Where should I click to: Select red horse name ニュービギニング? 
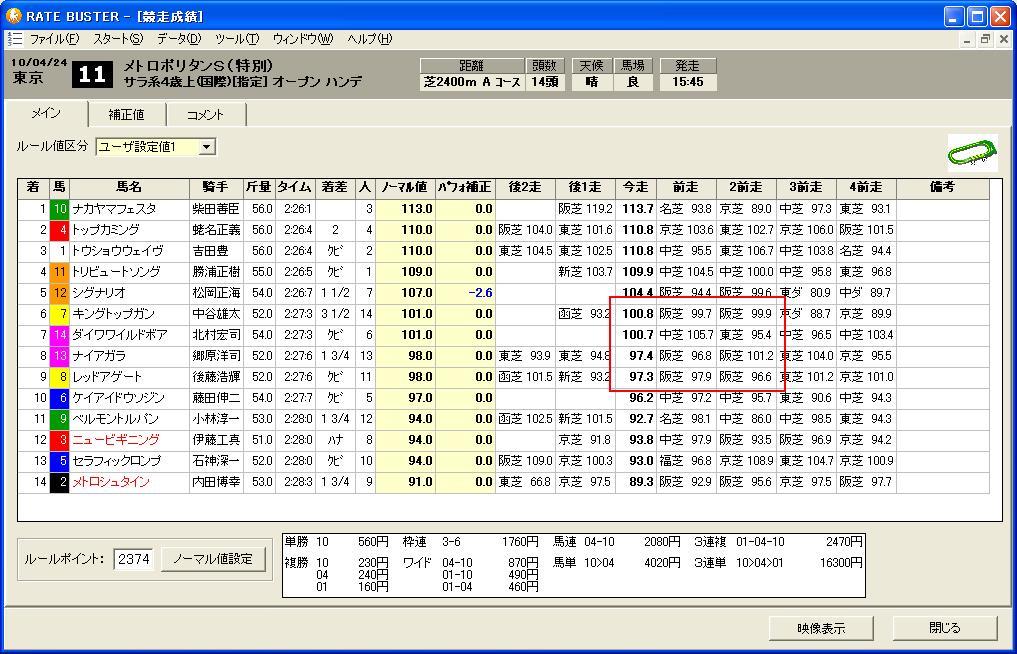[115, 440]
